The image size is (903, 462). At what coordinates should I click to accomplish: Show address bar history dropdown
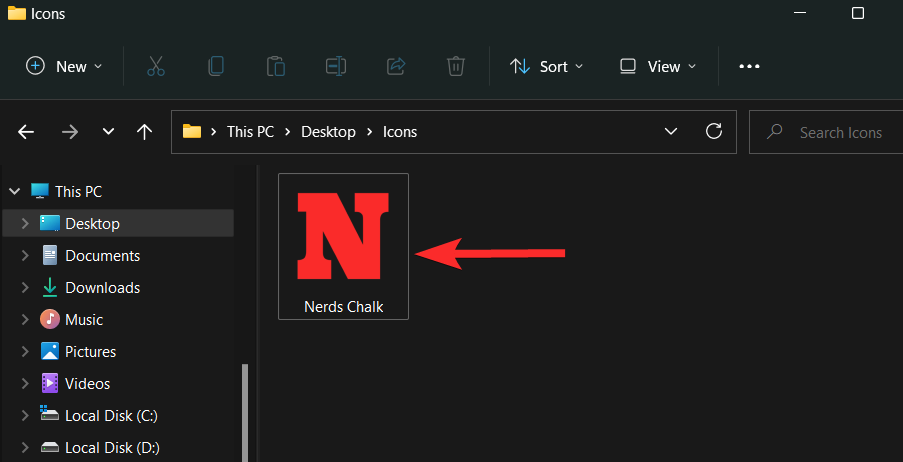671,131
